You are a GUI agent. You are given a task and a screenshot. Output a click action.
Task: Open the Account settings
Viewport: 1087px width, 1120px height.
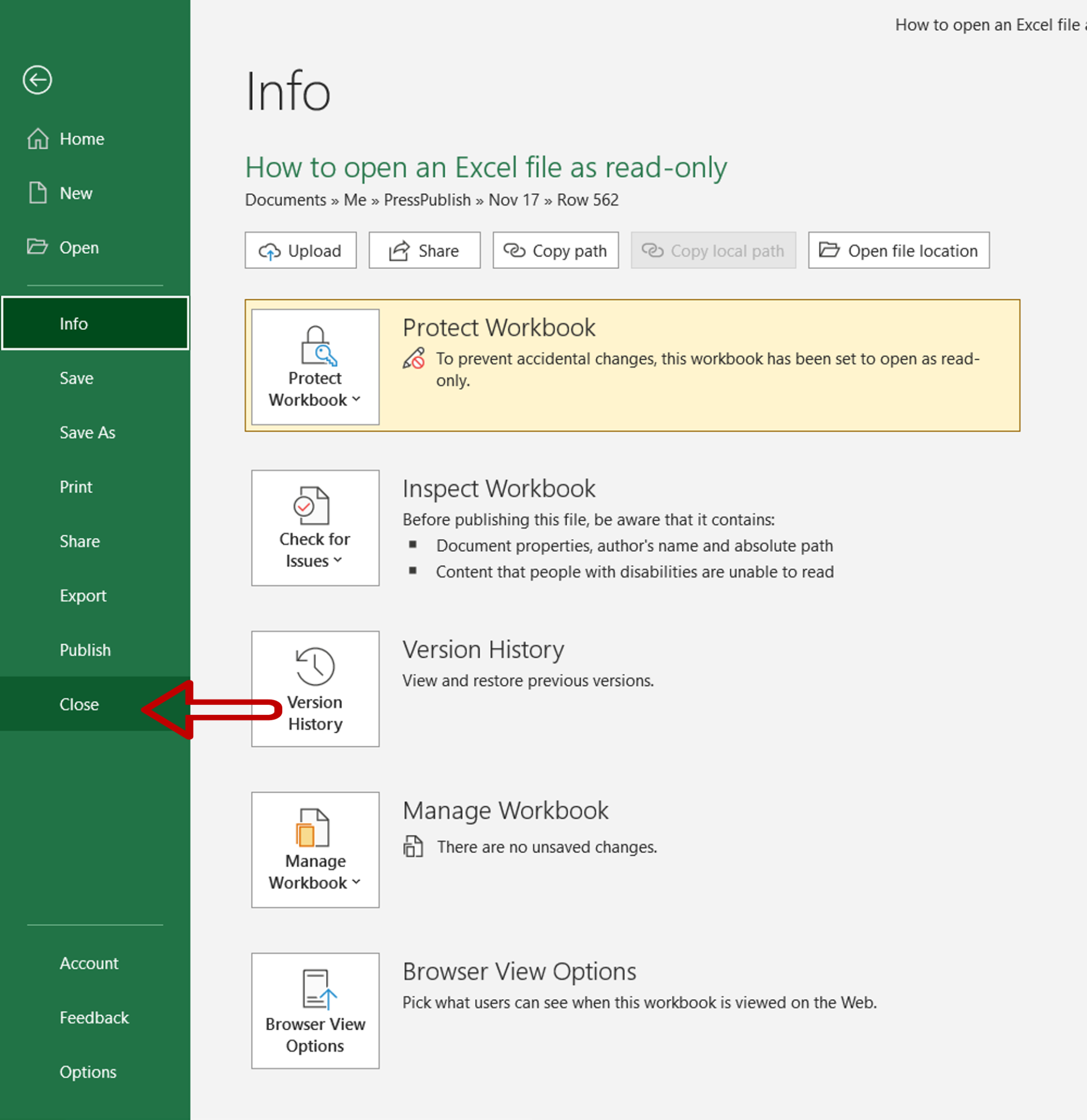[89, 963]
